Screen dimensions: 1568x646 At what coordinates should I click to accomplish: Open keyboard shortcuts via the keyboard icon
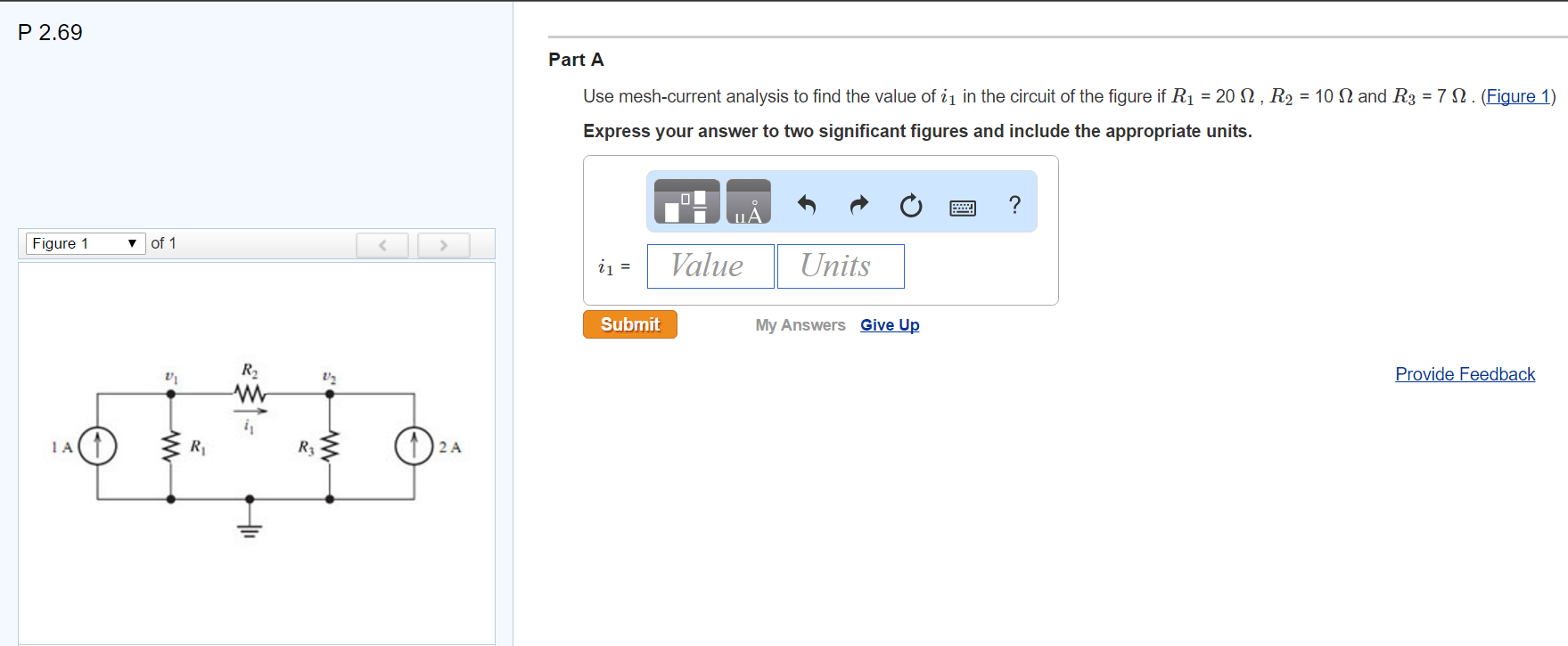(963, 207)
